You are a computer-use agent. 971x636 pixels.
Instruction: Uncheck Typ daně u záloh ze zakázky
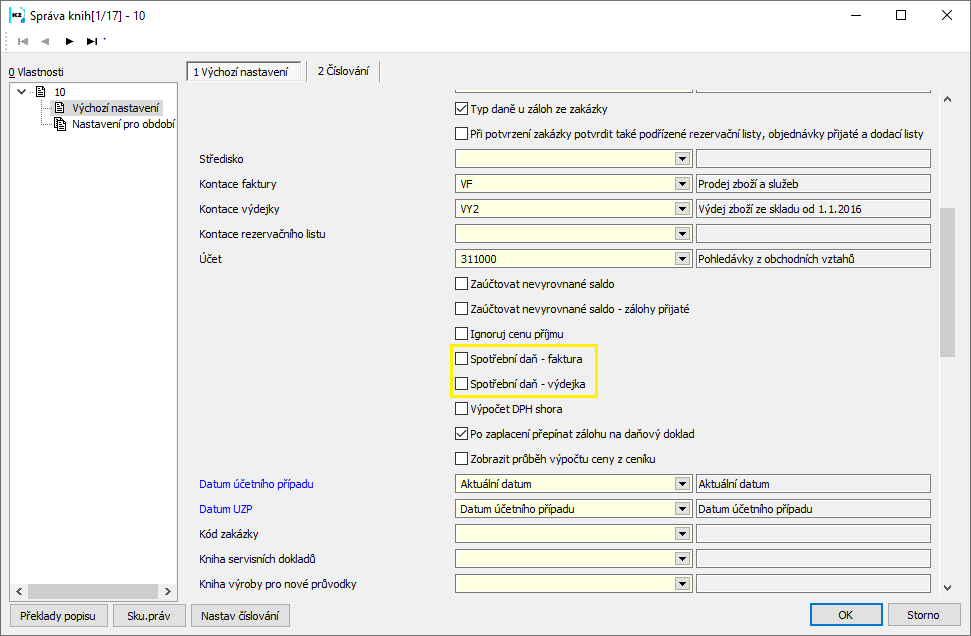click(461, 109)
